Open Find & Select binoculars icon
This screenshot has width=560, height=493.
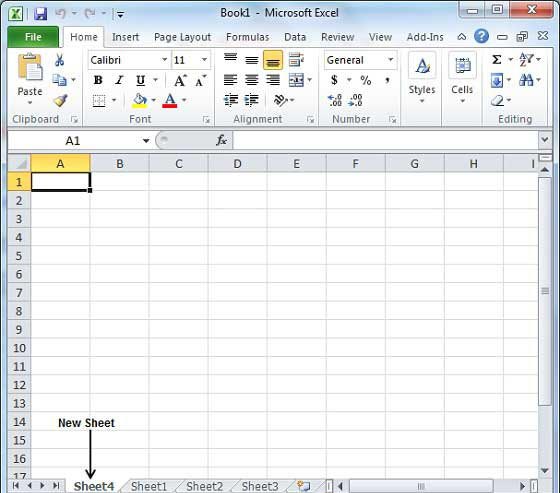tap(526, 80)
